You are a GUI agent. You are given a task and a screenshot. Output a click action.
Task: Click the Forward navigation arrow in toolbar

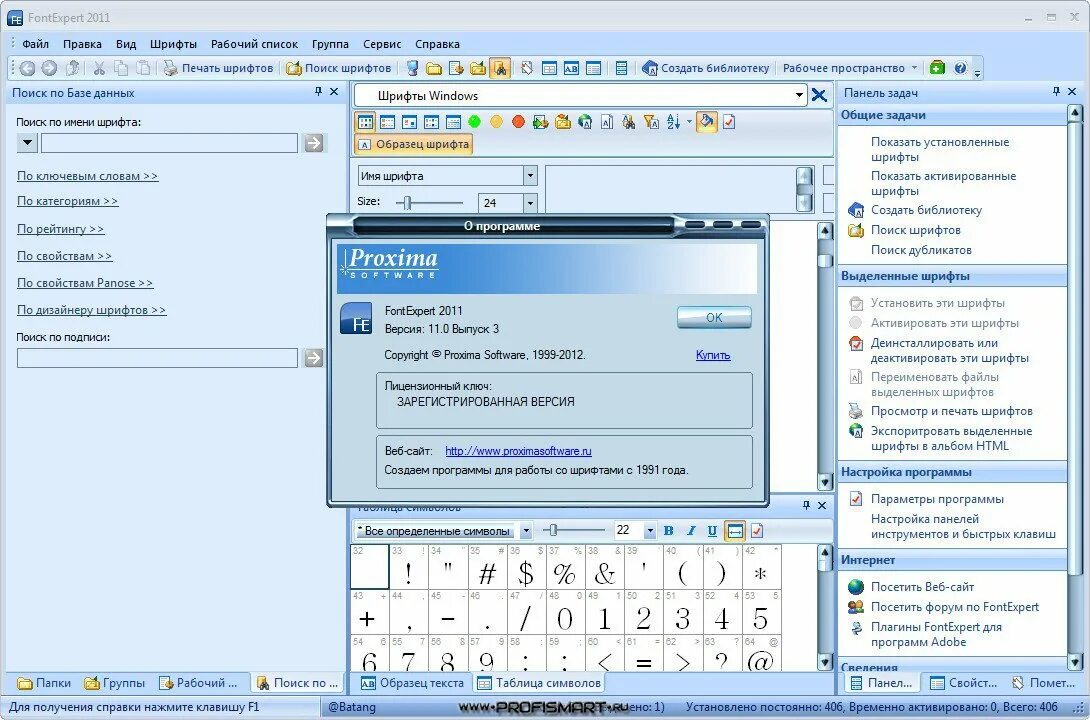pos(49,68)
